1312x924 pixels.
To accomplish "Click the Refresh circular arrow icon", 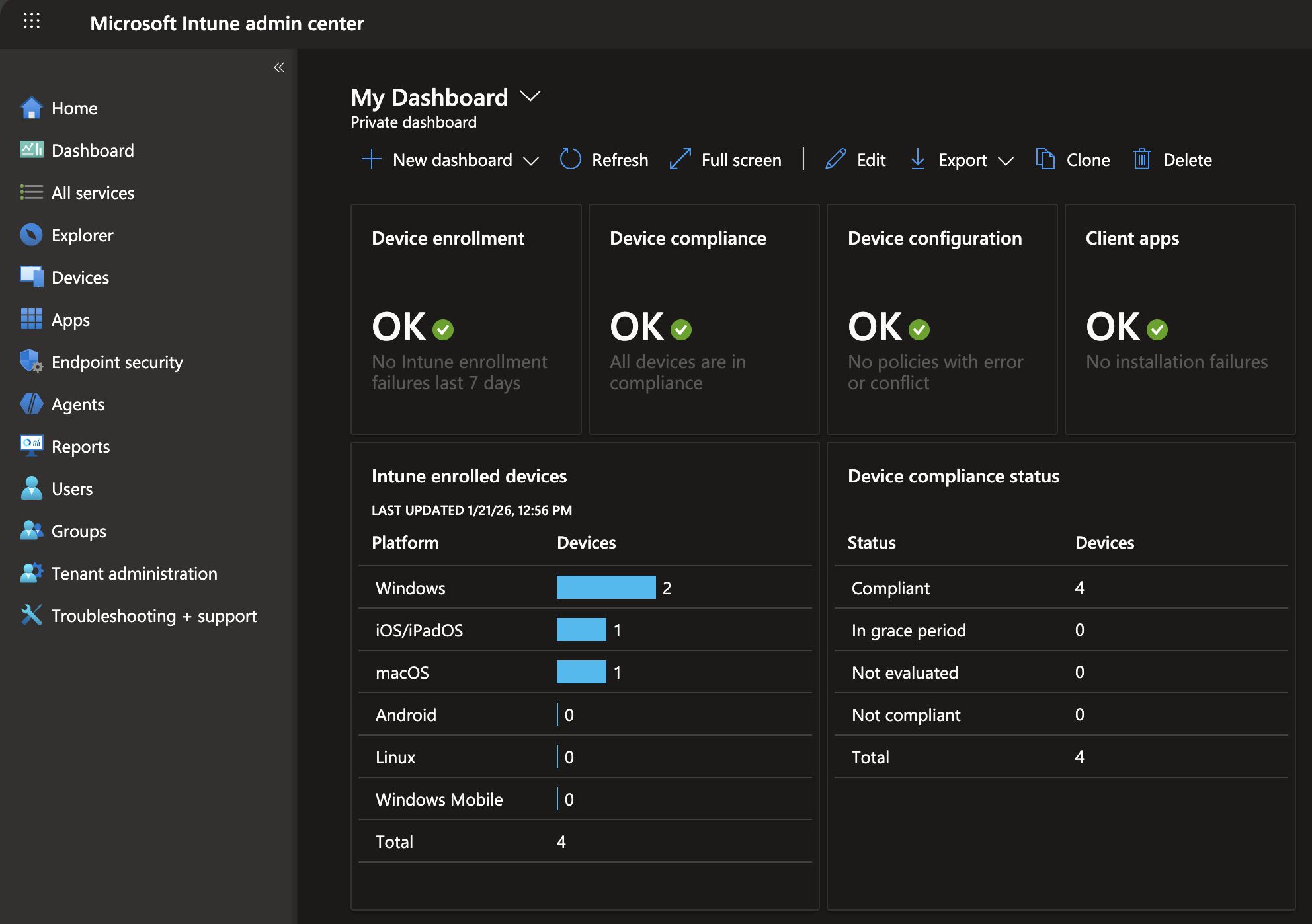I will pyautogui.click(x=570, y=159).
